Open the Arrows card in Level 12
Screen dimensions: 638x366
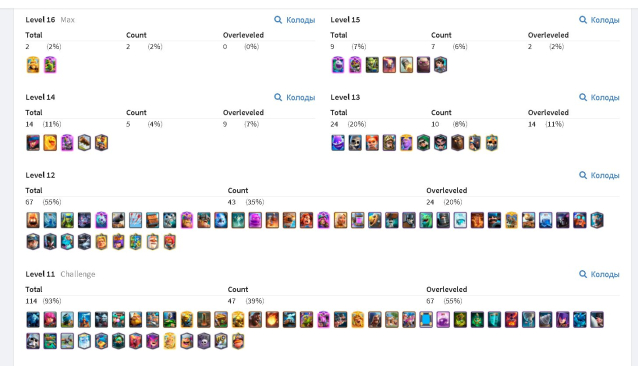pos(135,220)
